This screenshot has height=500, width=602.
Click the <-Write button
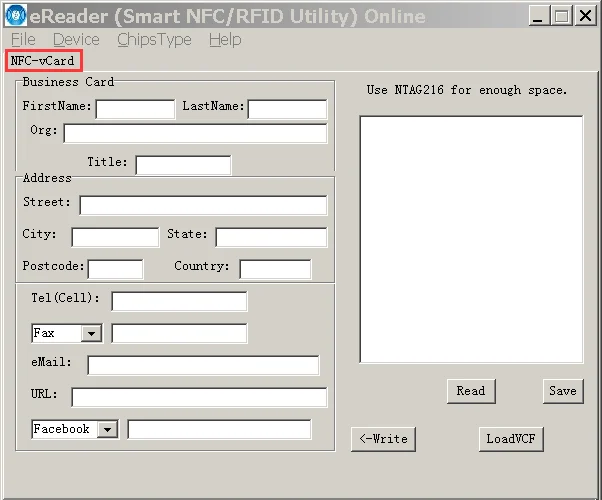[x=383, y=439]
